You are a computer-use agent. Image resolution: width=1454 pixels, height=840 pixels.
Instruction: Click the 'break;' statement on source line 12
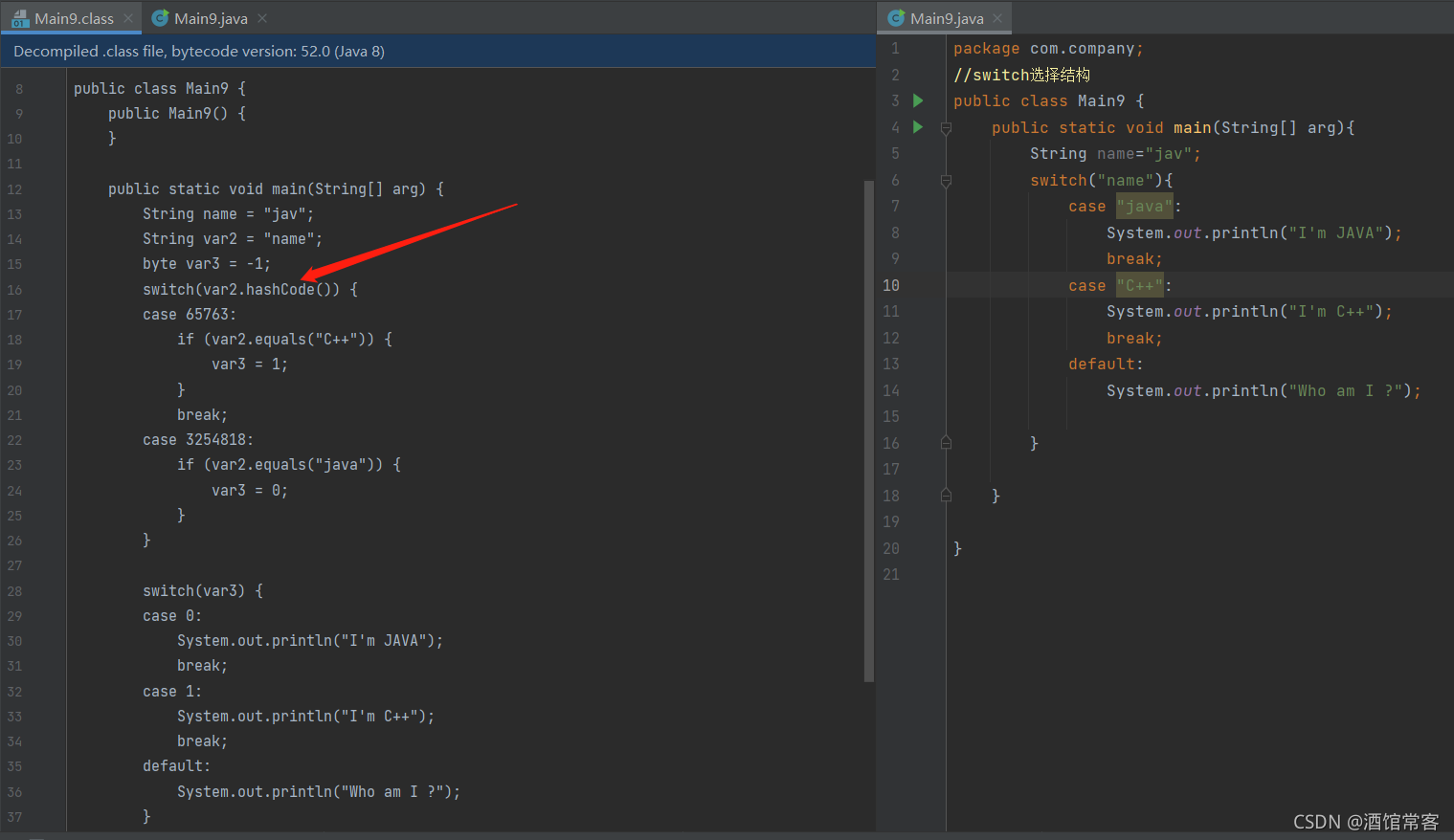[1134, 338]
